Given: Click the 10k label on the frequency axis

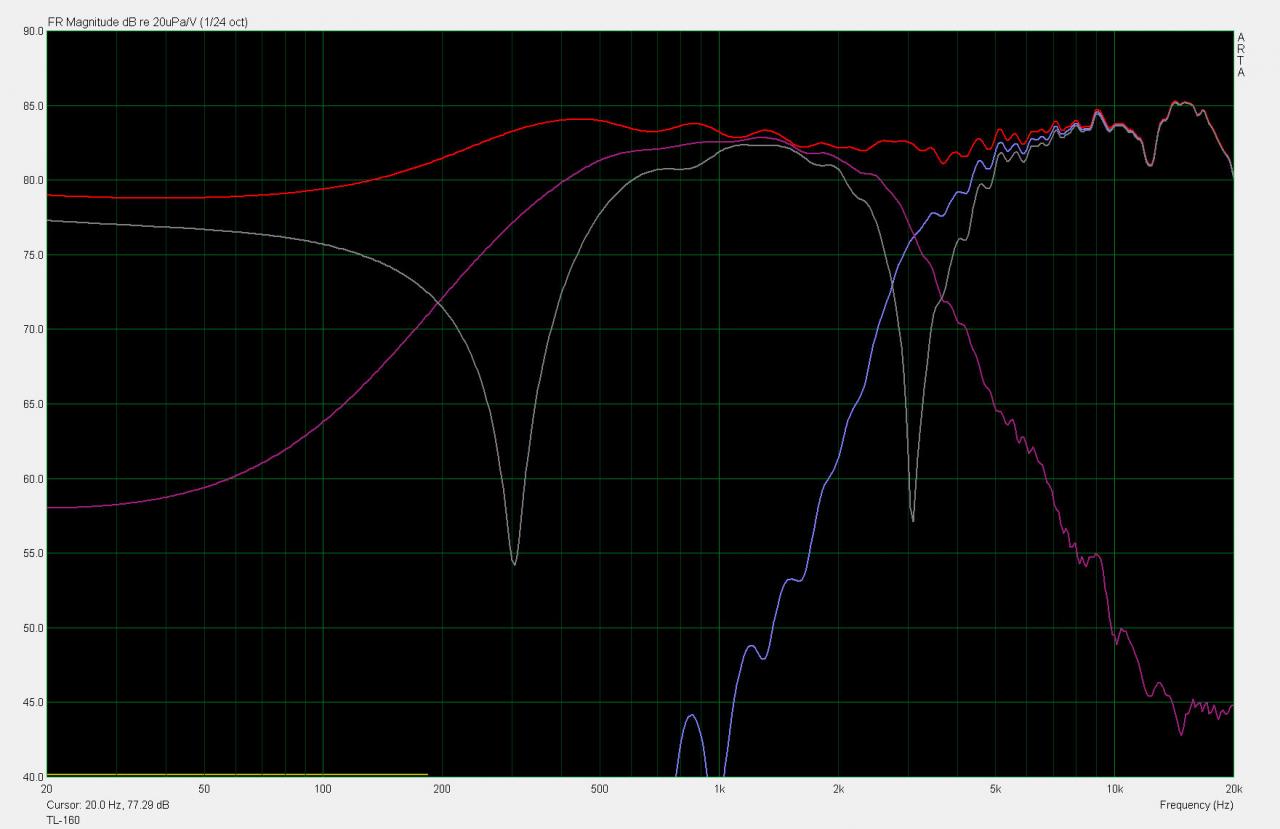Looking at the screenshot, I should point(1114,789).
